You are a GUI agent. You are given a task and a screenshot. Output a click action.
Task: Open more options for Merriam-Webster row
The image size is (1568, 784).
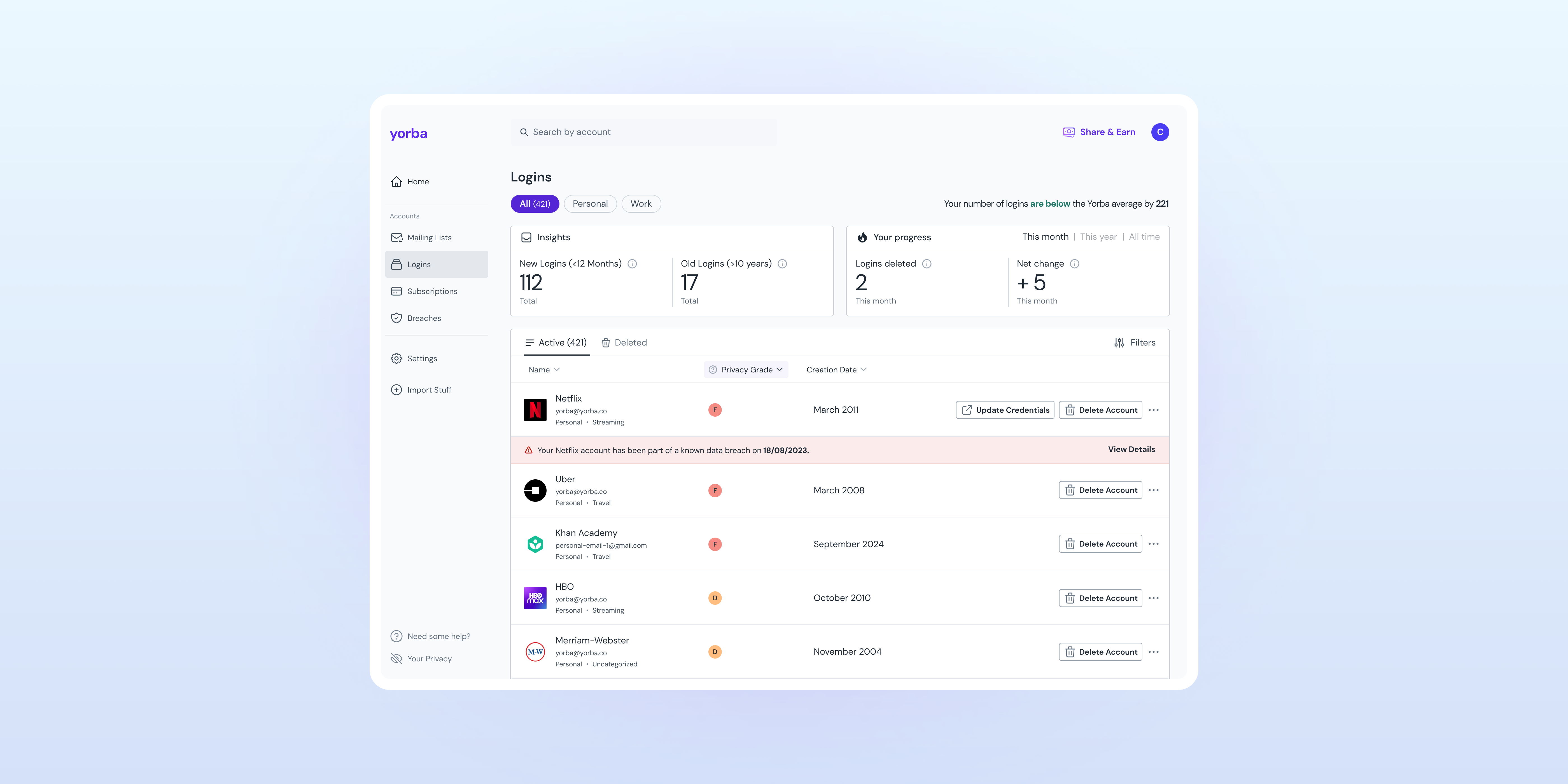tap(1154, 652)
